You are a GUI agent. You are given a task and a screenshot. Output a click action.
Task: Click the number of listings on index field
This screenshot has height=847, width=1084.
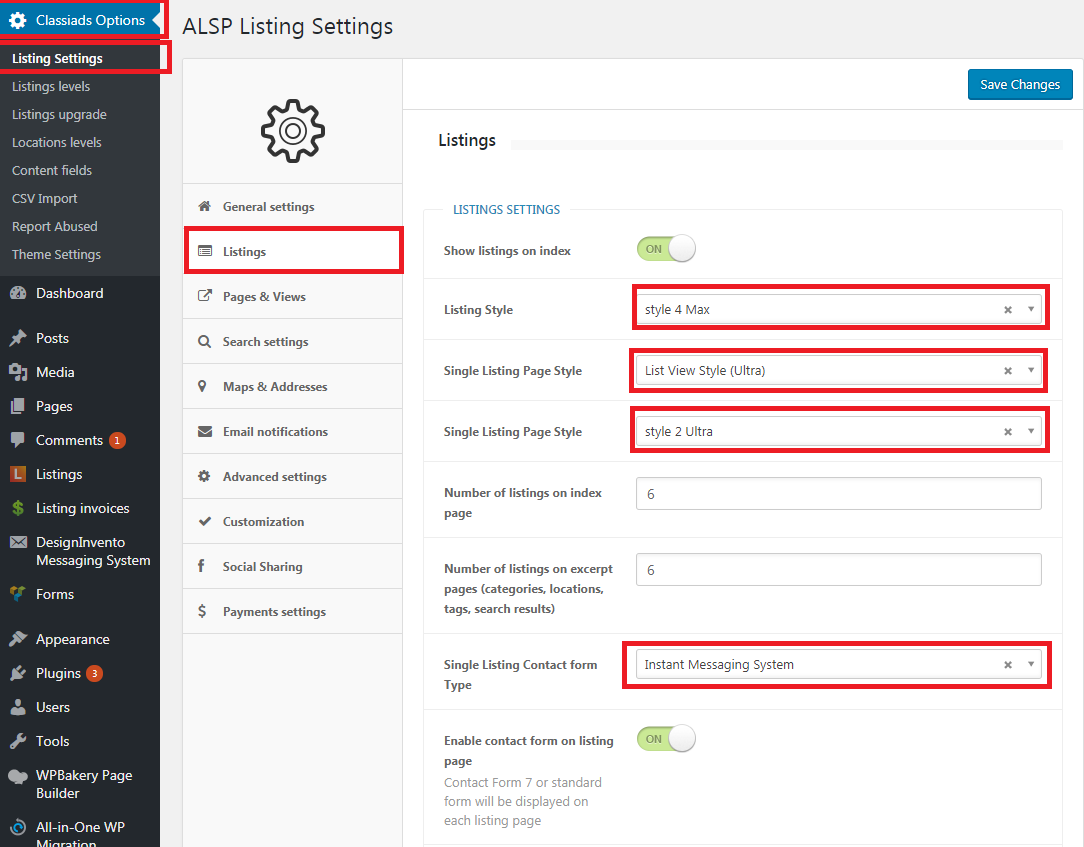click(839, 494)
